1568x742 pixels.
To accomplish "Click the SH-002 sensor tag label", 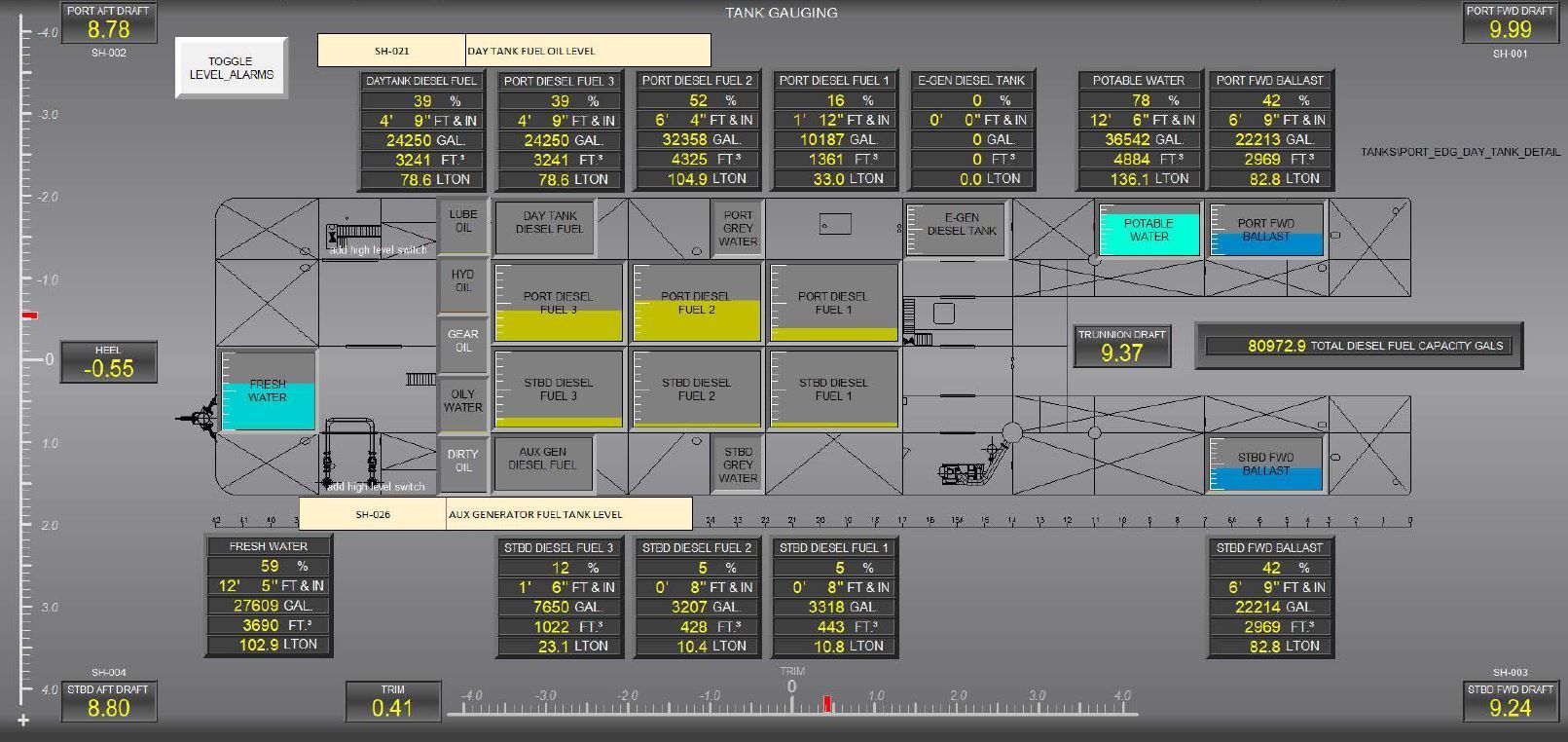I will (108, 53).
